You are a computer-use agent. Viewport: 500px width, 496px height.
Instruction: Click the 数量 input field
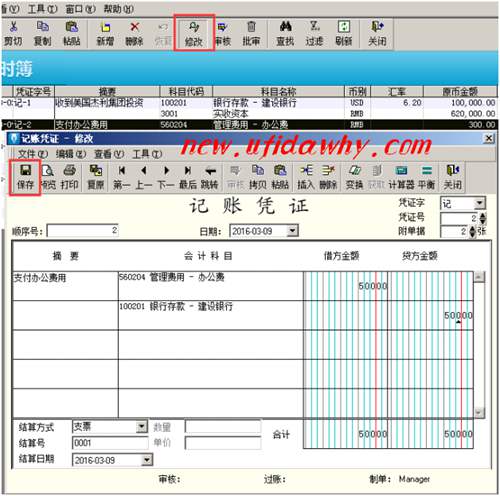coord(223,427)
